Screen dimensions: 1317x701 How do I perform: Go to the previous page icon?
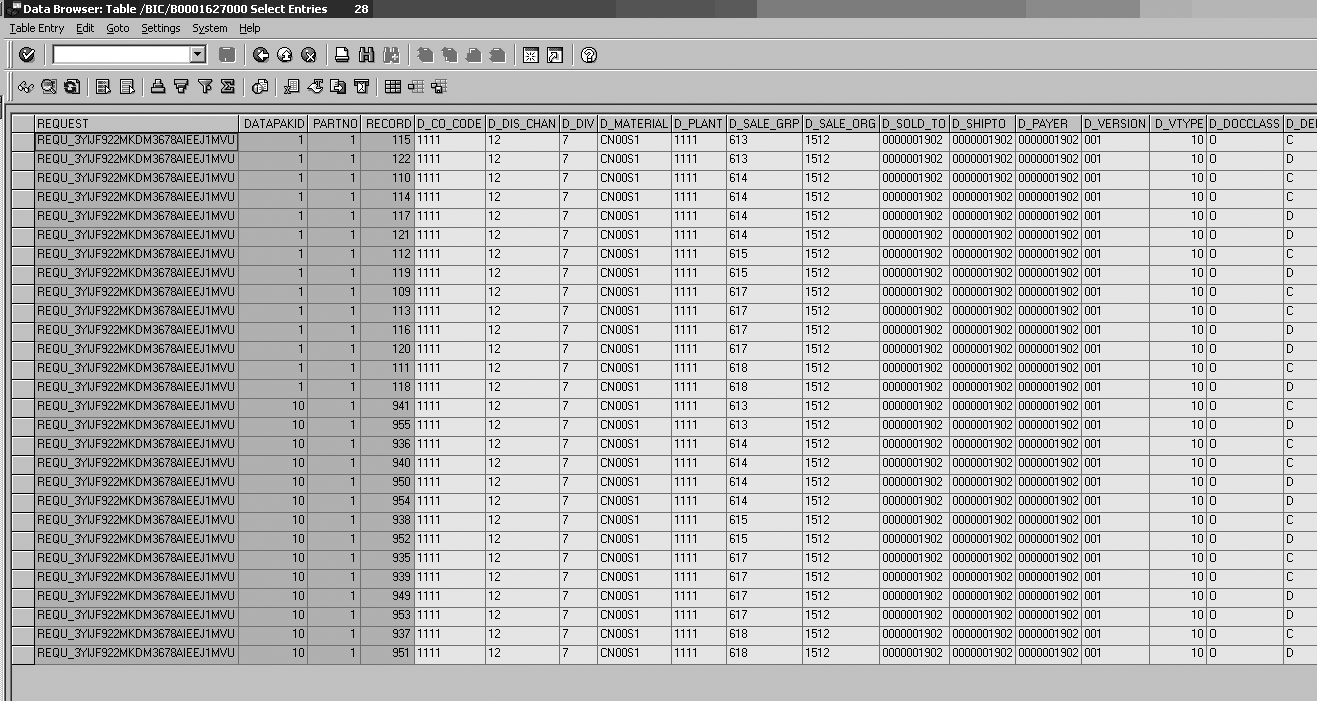[449, 55]
